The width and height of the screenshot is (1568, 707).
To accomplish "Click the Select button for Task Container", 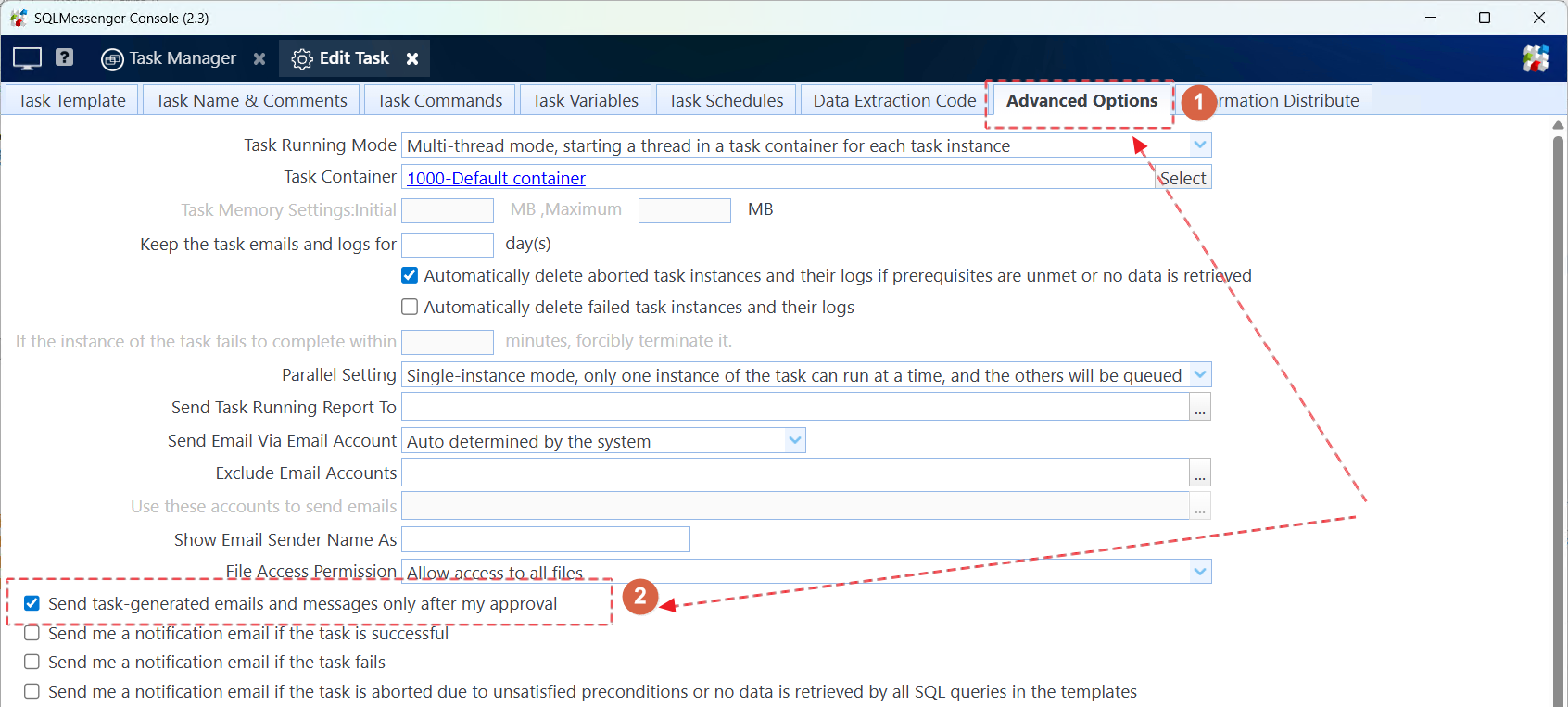I will point(1183,178).
